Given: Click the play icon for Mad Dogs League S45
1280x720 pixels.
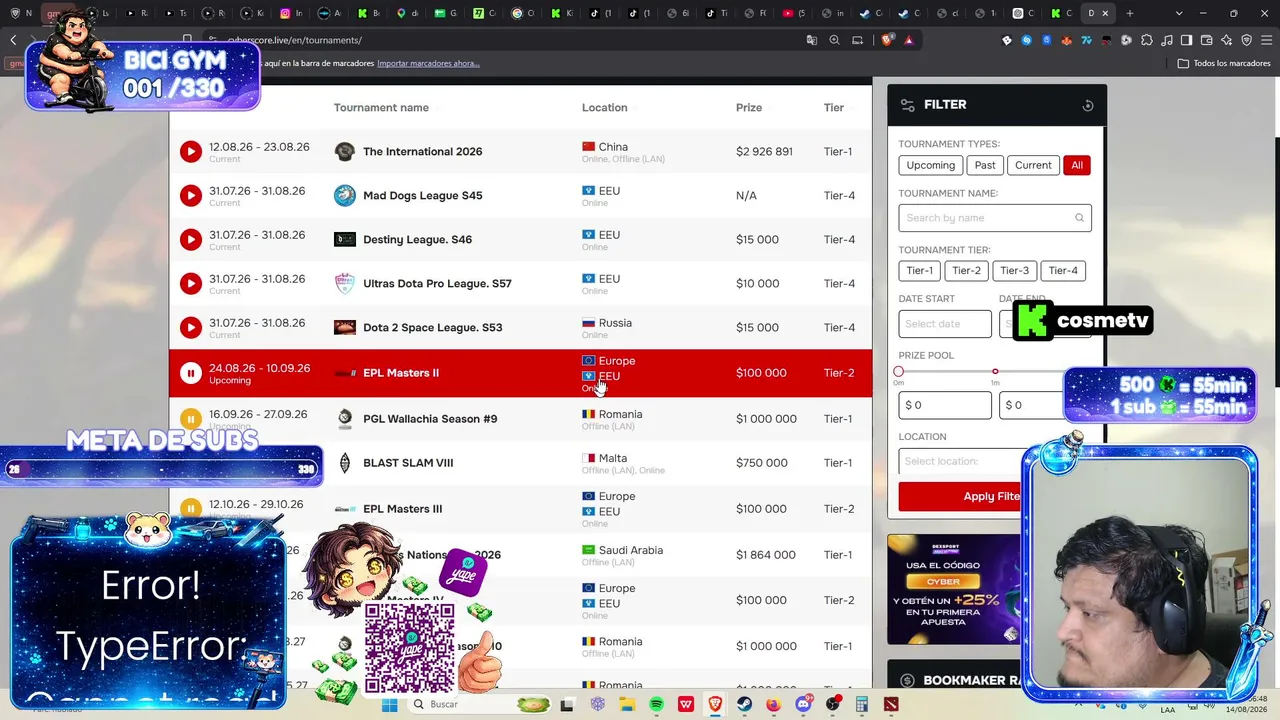Looking at the screenshot, I should tap(191, 196).
